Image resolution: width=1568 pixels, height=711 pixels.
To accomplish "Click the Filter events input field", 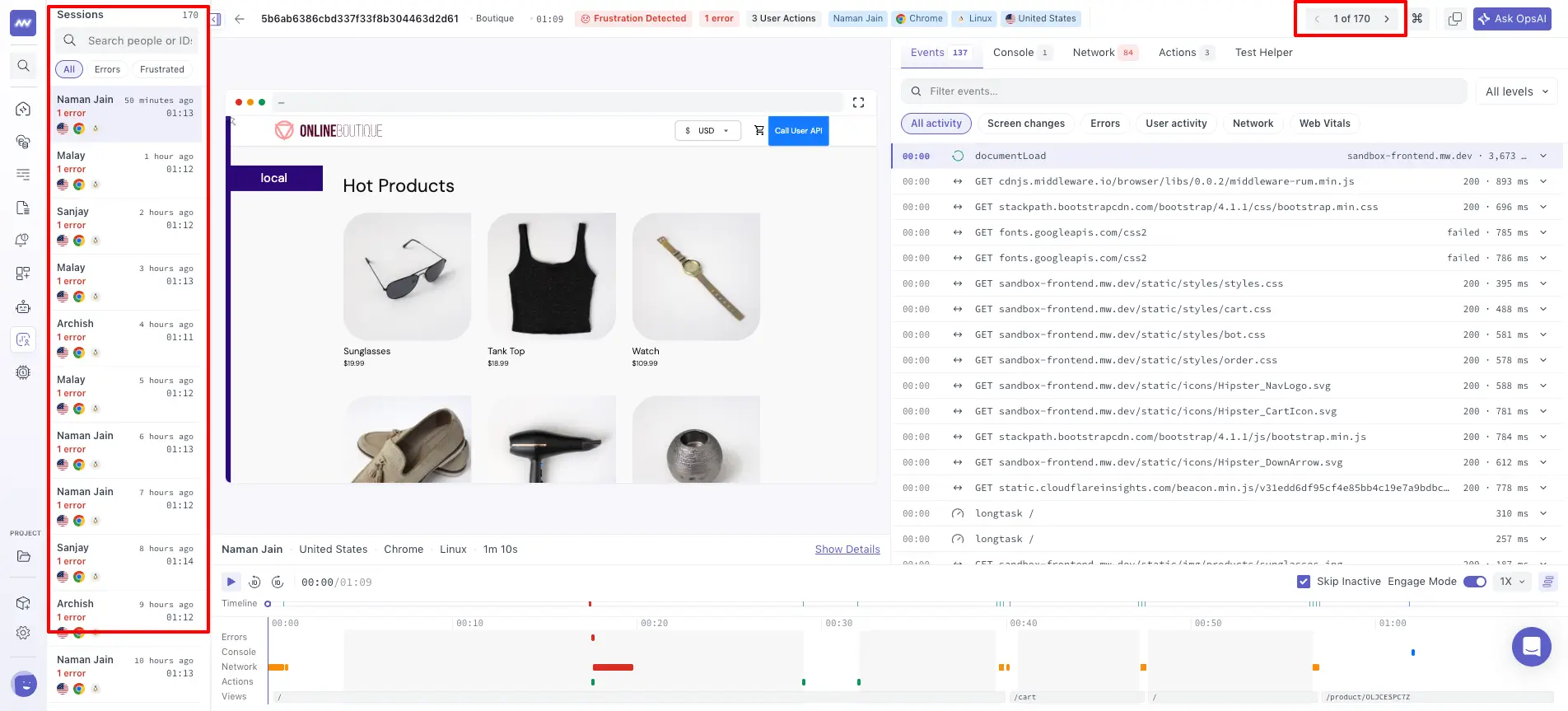I will click(1184, 91).
